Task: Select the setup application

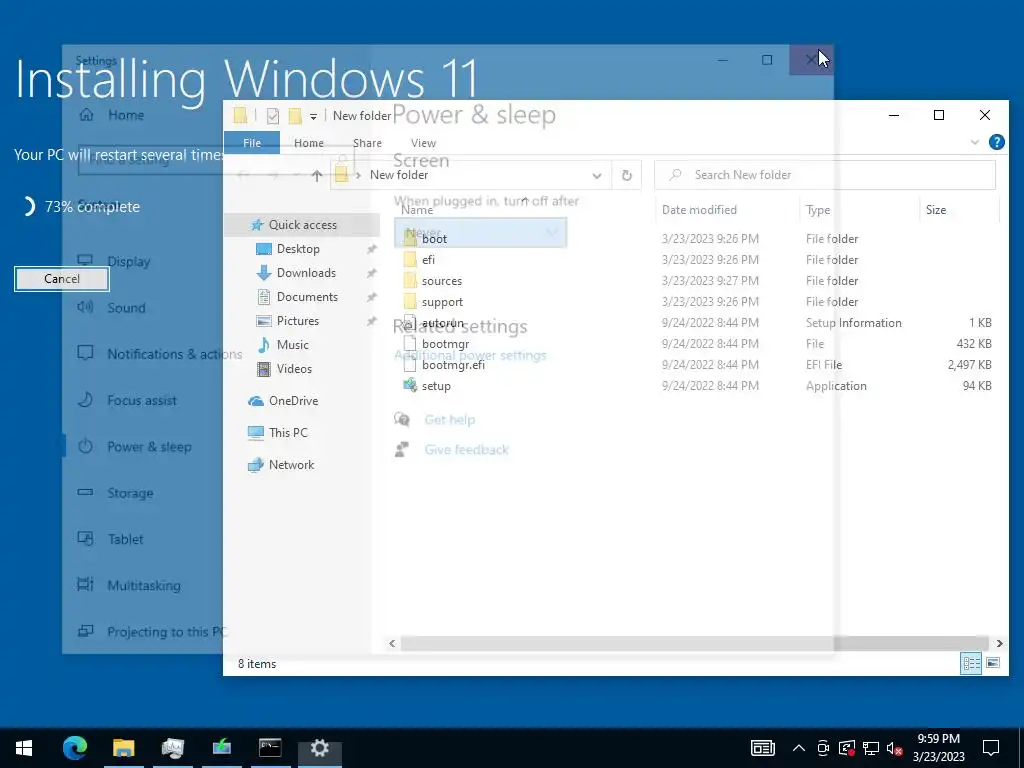Action: [436, 386]
